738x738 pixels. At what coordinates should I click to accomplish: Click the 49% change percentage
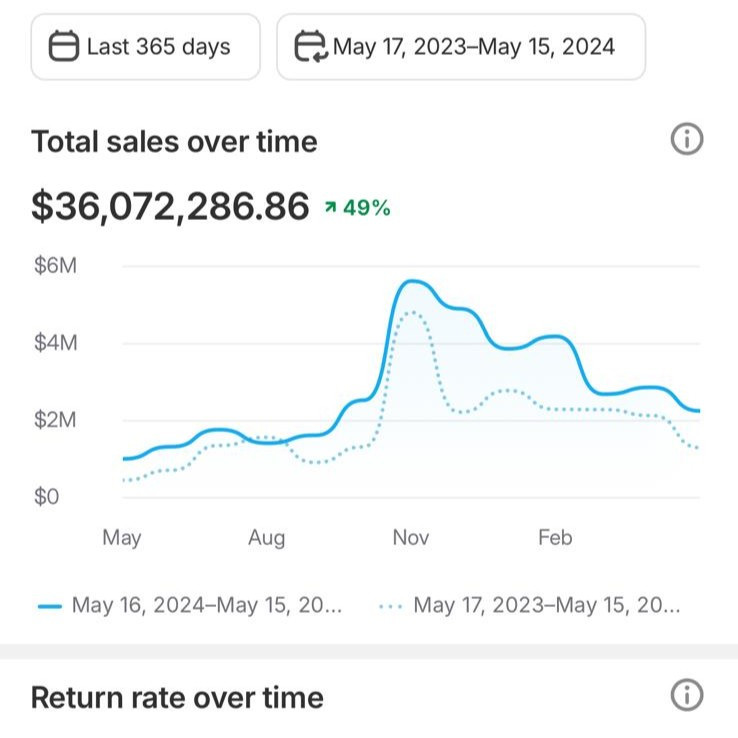tap(366, 208)
